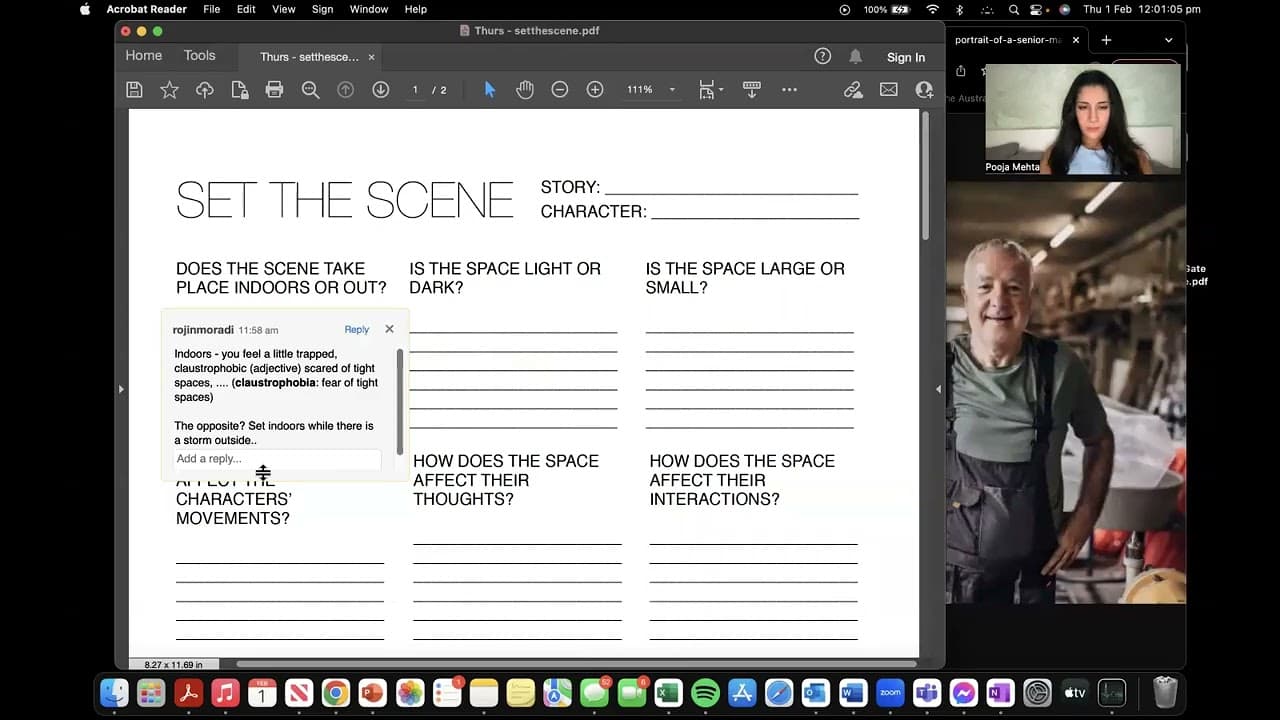Click the invite people icon
The width and height of the screenshot is (1280, 720).
click(924, 90)
